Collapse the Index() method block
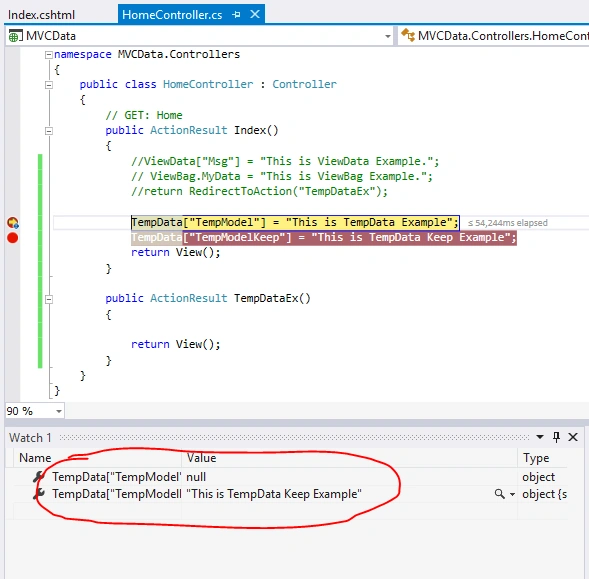 (48, 131)
